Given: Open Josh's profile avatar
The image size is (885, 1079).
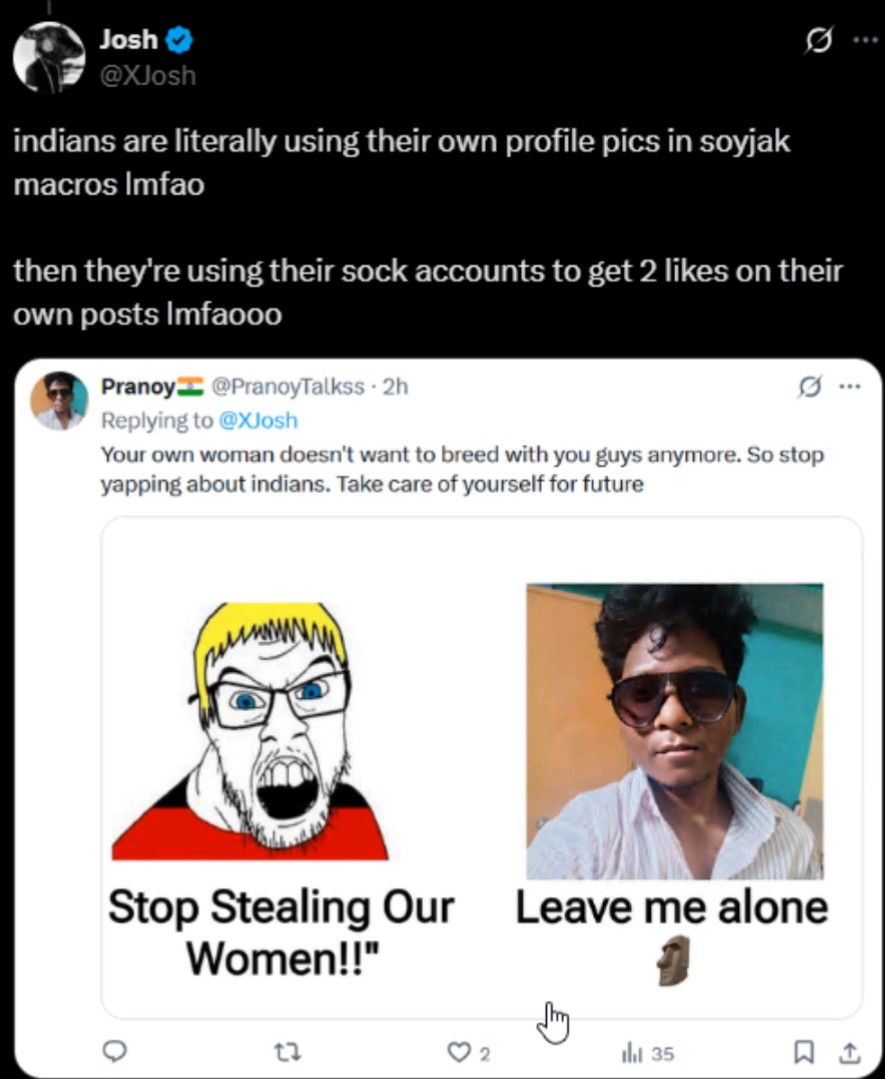Looking at the screenshot, I should [49, 57].
